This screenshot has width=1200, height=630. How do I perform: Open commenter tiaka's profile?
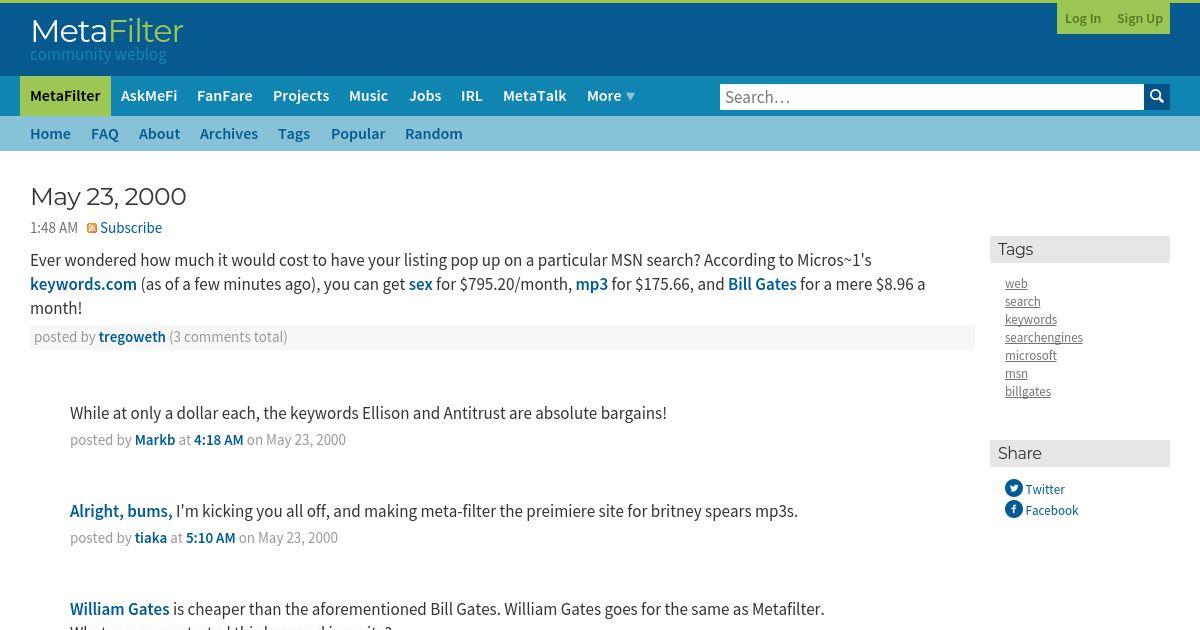151,538
